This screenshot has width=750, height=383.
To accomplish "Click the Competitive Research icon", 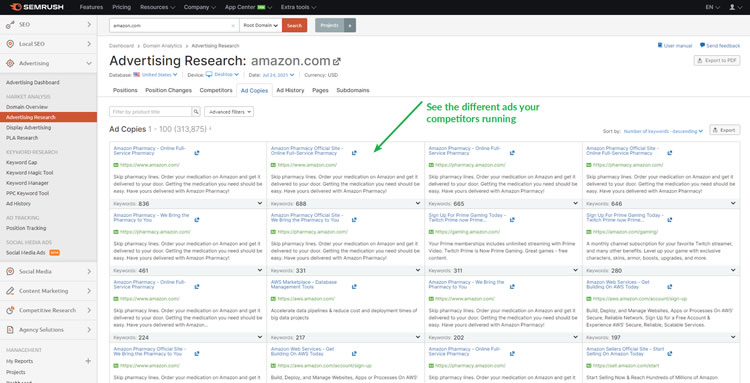I will tap(10, 310).
